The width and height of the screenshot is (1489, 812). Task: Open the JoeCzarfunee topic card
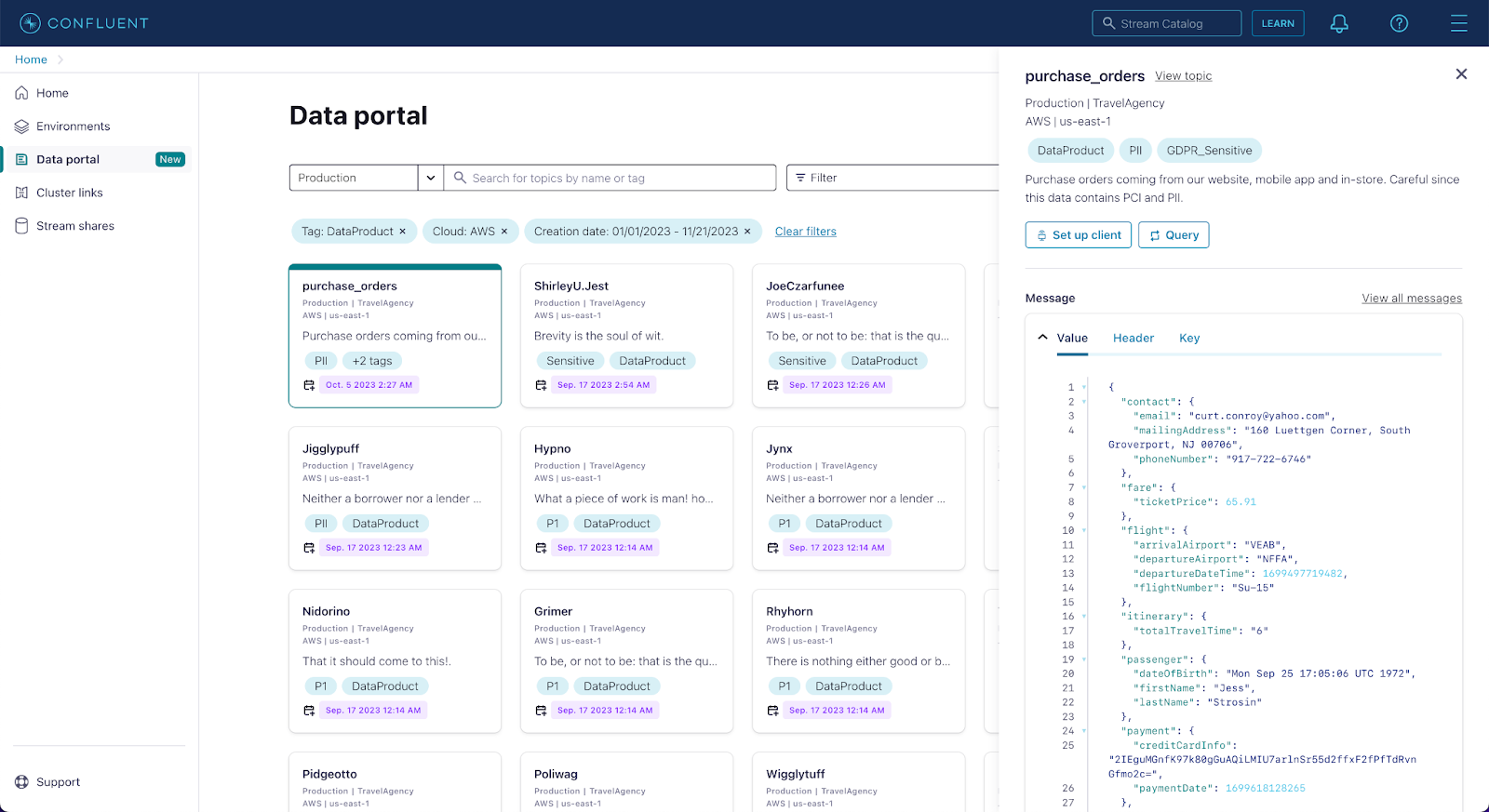[x=859, y=336]
